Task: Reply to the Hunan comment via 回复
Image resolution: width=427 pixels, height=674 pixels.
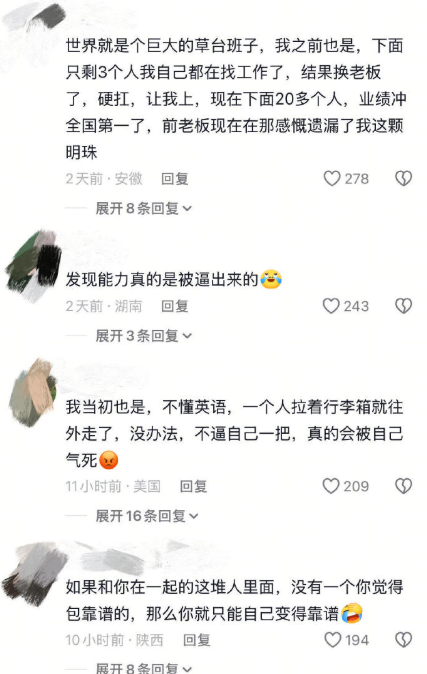Action: pos(175,306)
